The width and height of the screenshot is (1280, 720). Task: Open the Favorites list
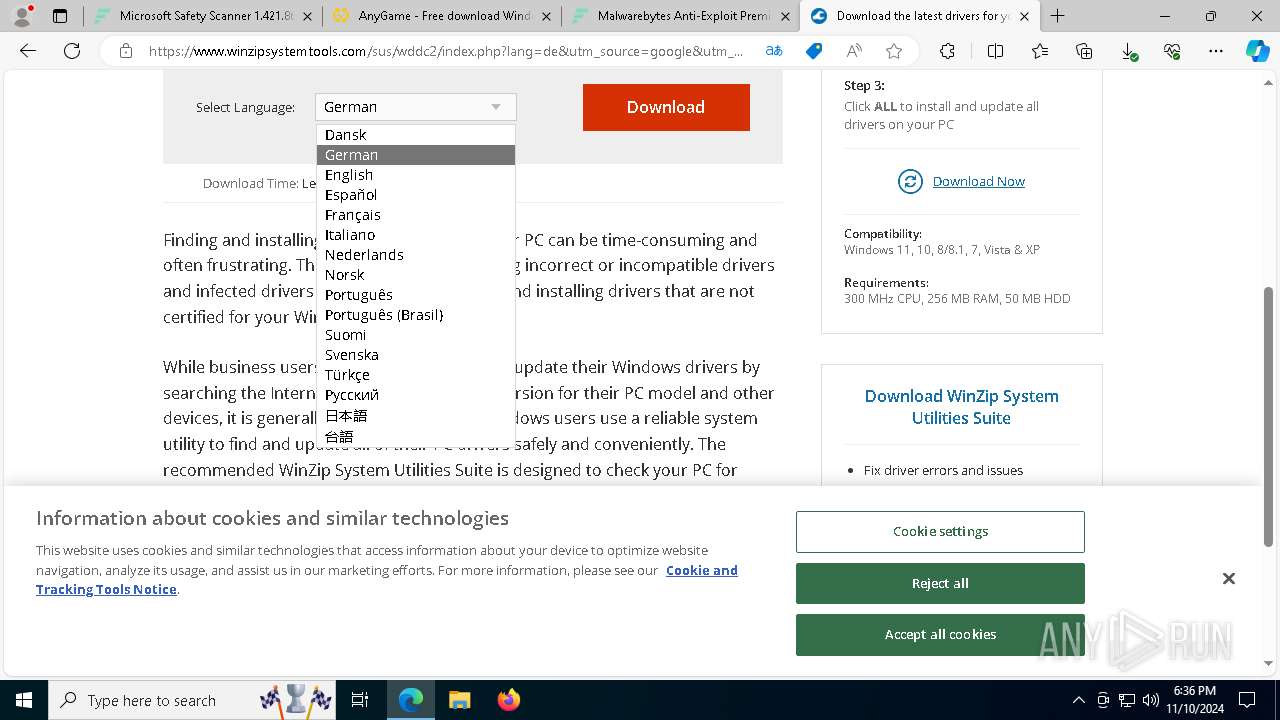click(1040, 51)
